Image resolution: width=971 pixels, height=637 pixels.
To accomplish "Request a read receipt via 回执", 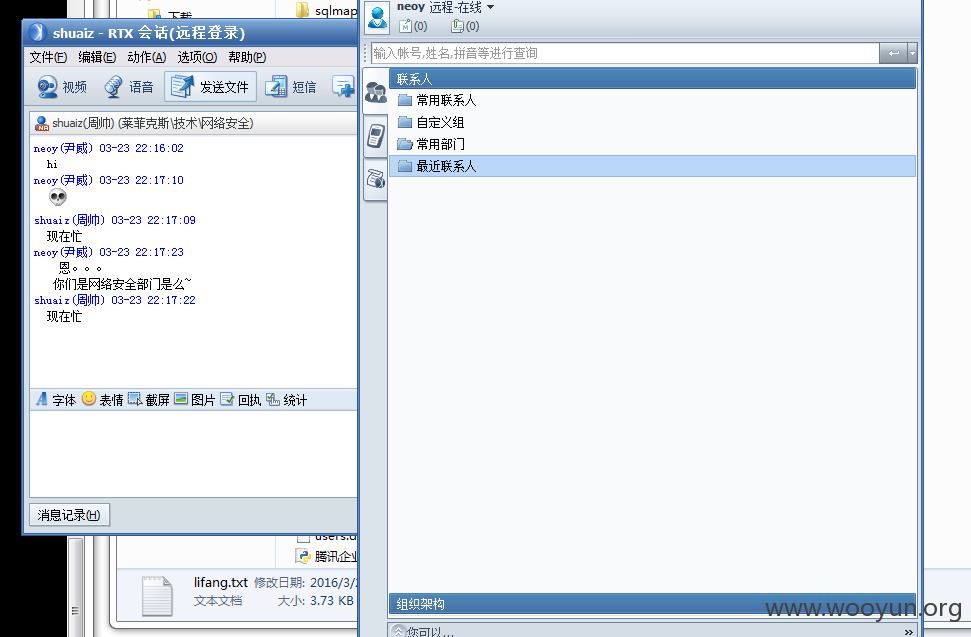I will click(241, 400).
